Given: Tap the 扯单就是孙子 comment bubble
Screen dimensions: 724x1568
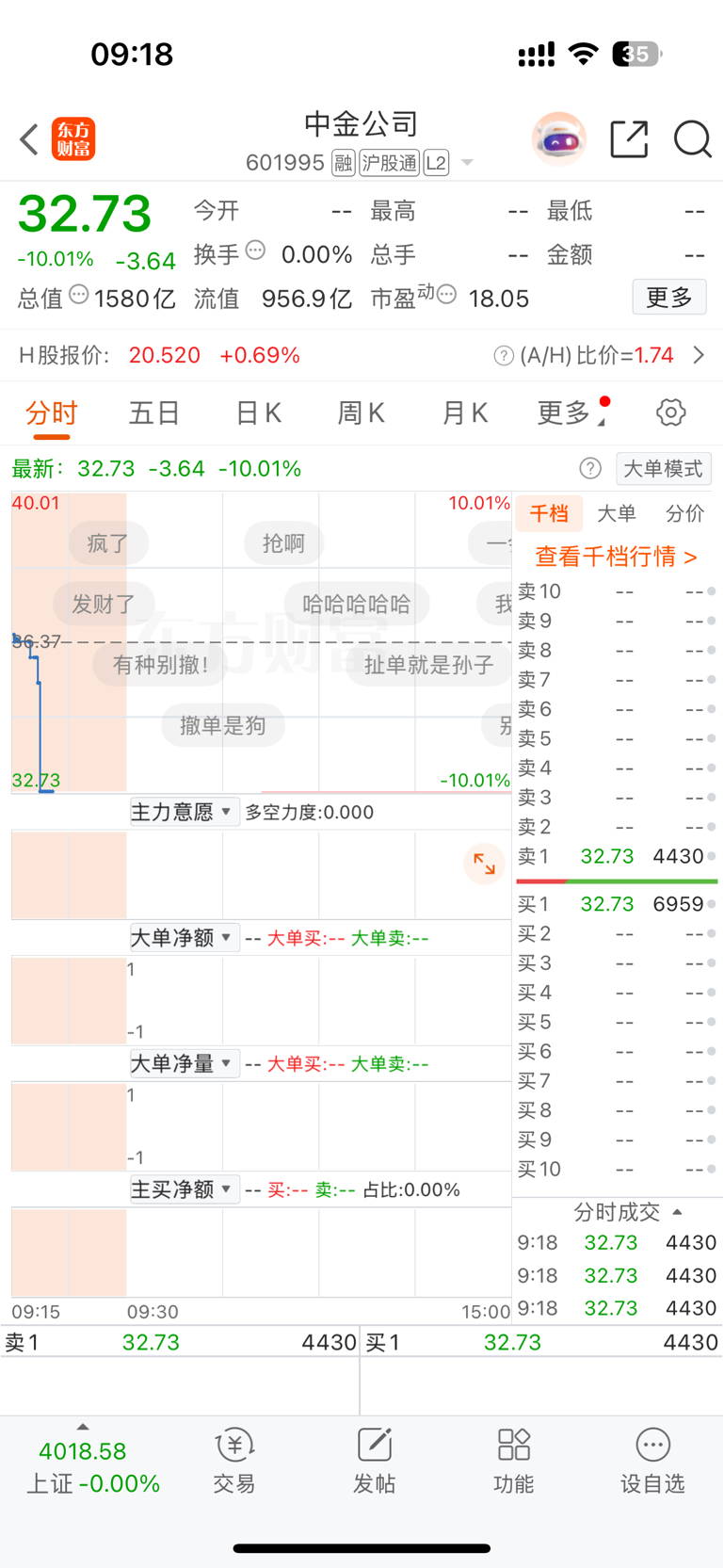Looking at the screenshot, I should point(428,665).
